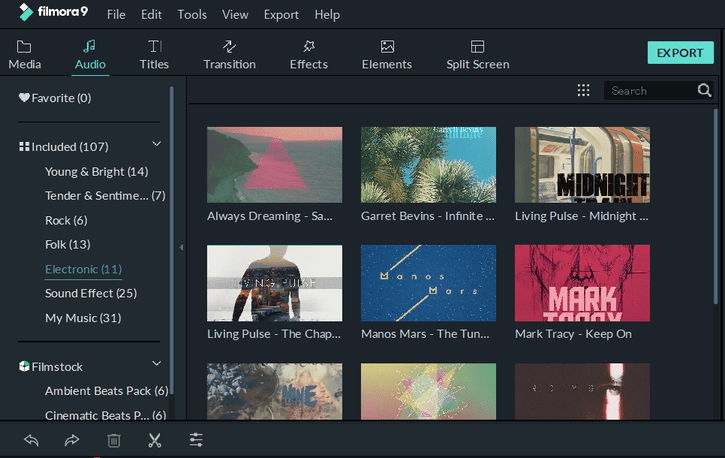Click the 'Always Dreaming - Sa...' title
Viewport: 725px width, 458px height.
270,216
